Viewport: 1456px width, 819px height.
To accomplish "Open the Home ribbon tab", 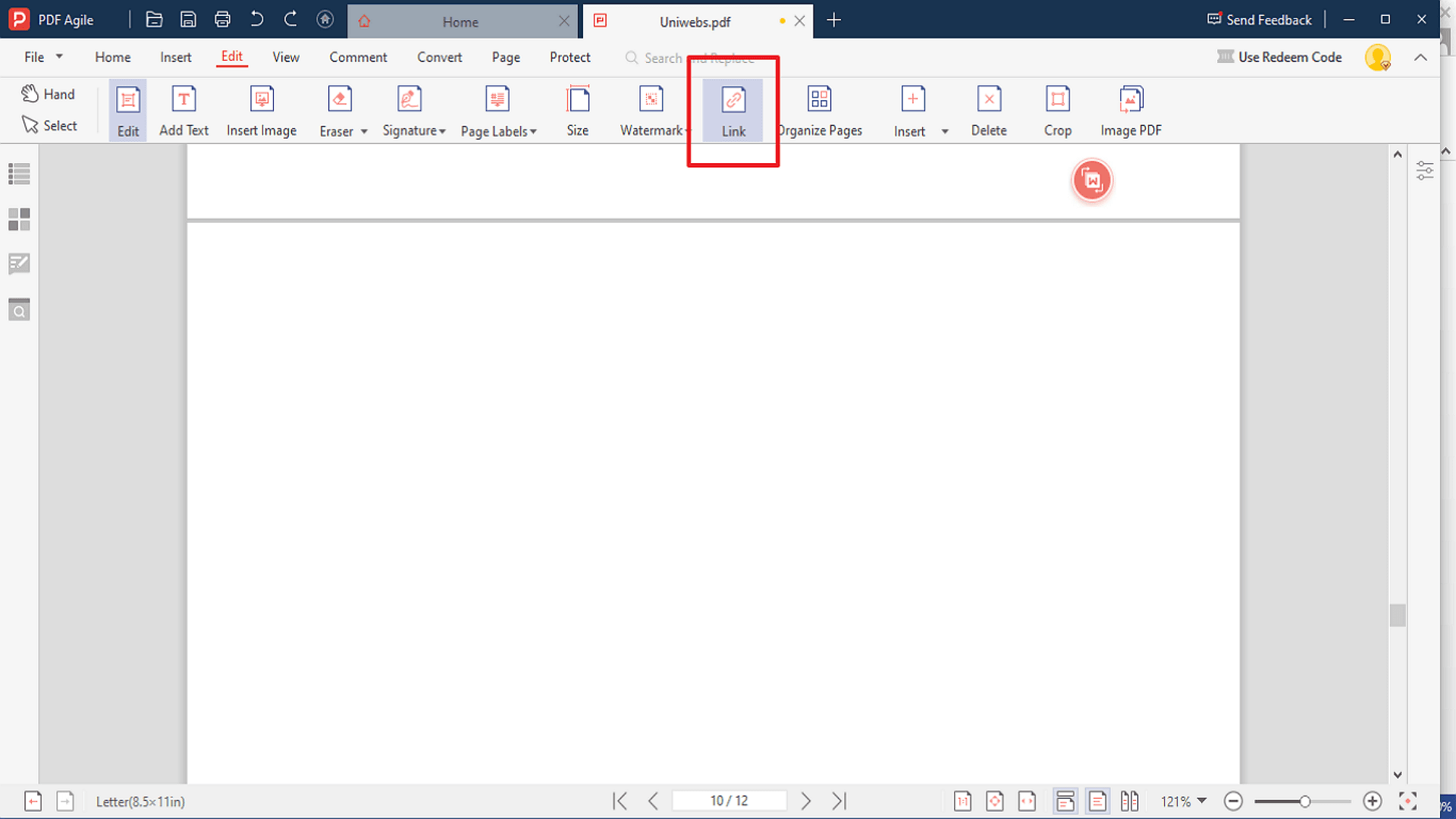I will [x=113, y=57].
